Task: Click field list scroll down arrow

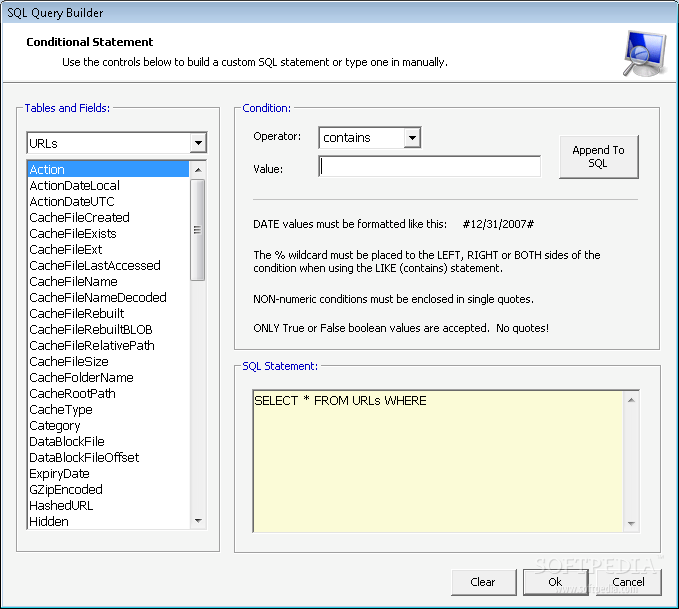Action: pyautogui.click(x=198, y=521)
